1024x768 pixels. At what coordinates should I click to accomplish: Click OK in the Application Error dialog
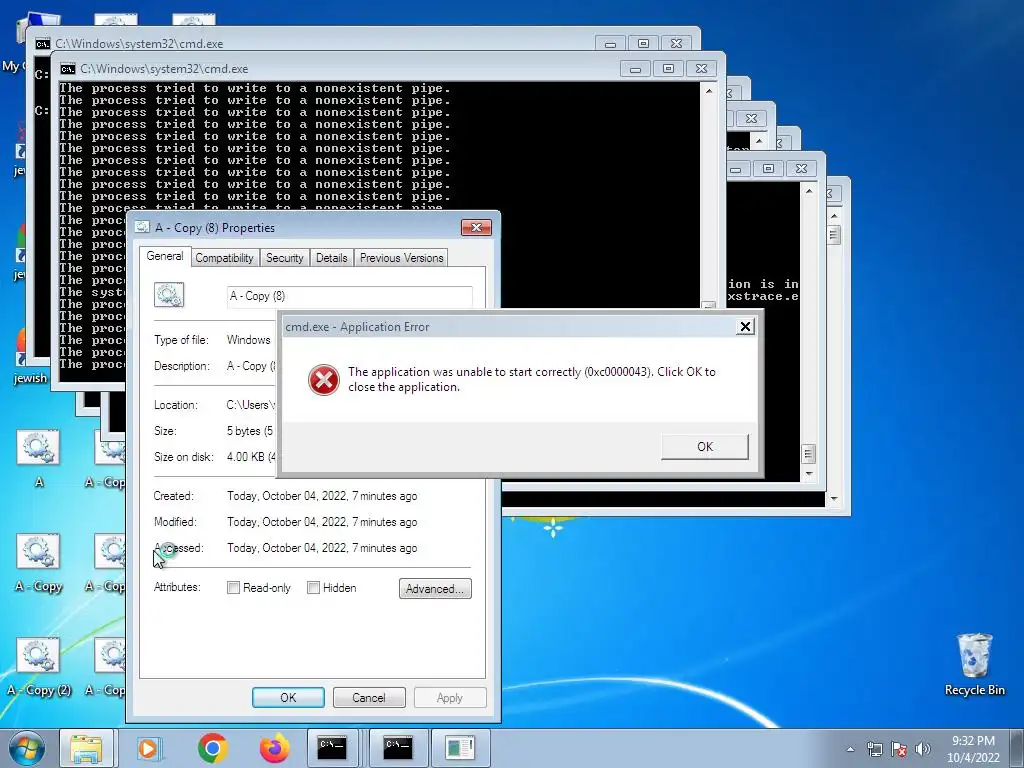pos(705,447)
